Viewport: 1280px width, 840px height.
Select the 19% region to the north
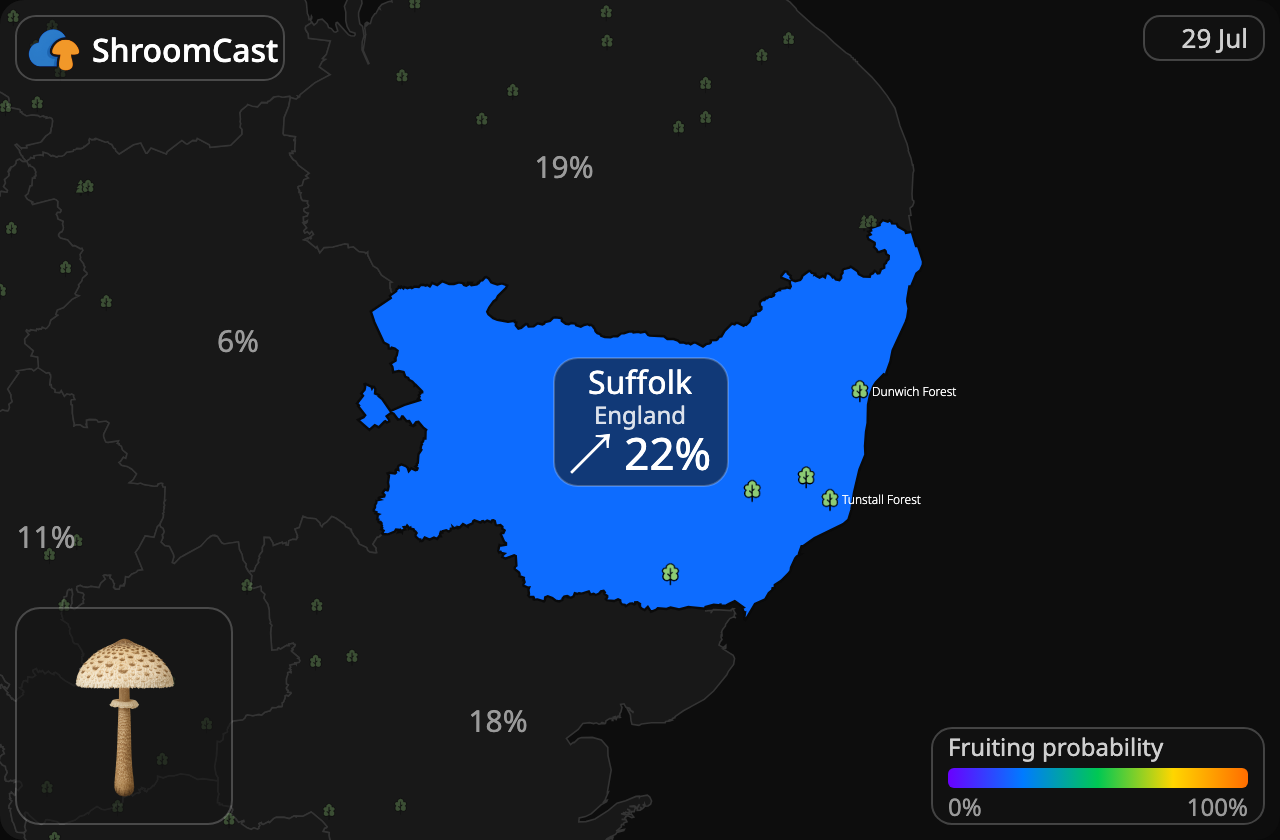tap(564, 168)
